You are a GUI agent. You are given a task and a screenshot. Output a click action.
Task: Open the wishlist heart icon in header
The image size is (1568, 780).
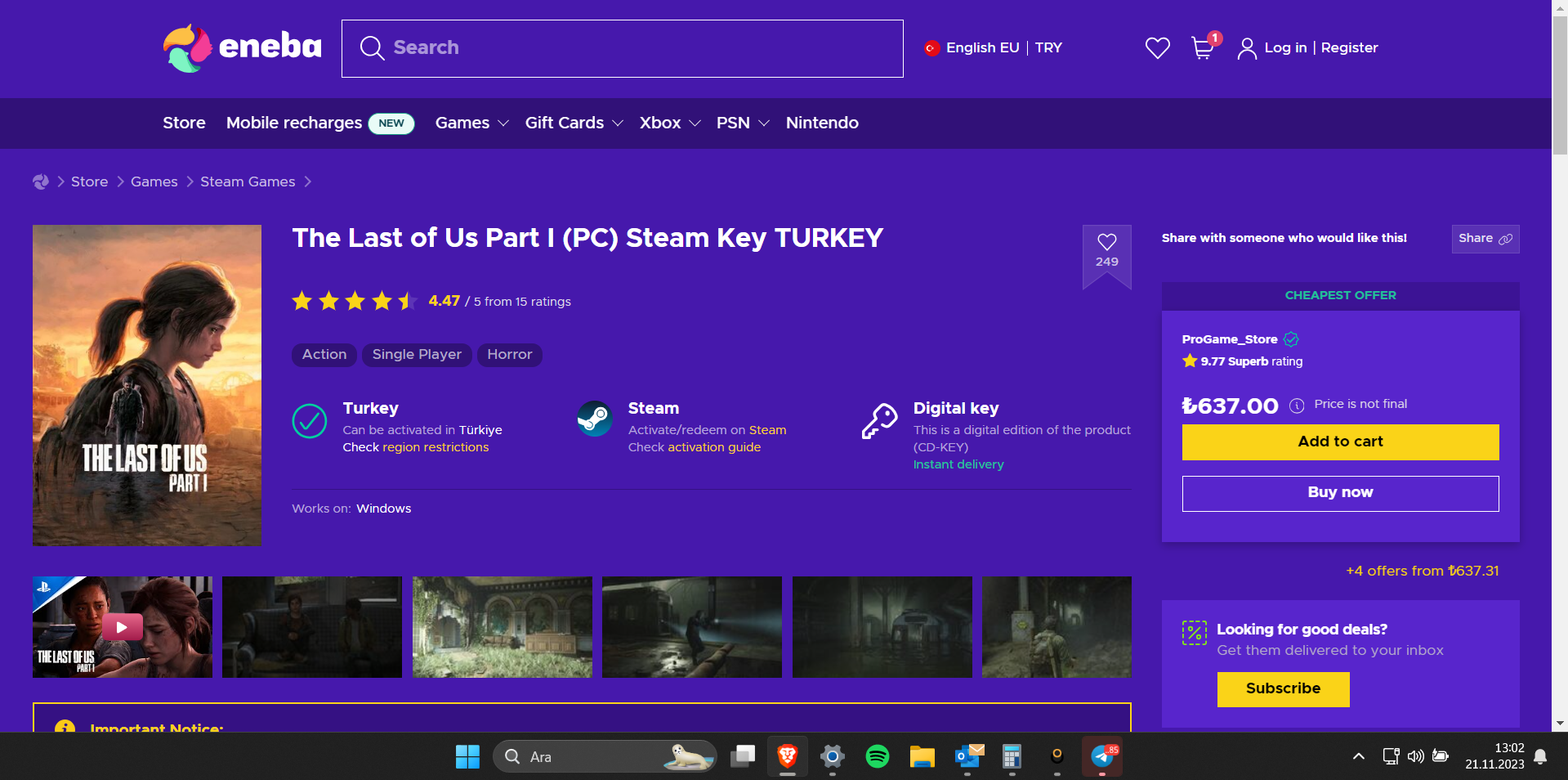(x=1157, y=48)
